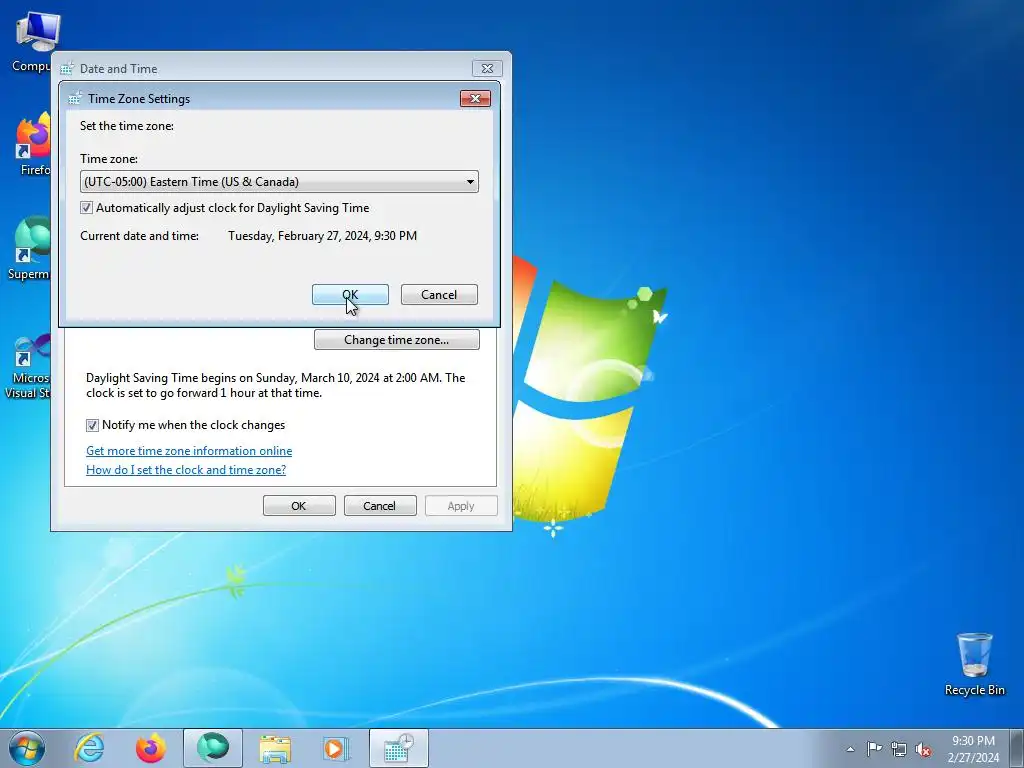Image resolution: width=1024 pixels, height=768 pixels.
Task: Cancel the Time Zone Settings dialog
Action: coord(439,295)
